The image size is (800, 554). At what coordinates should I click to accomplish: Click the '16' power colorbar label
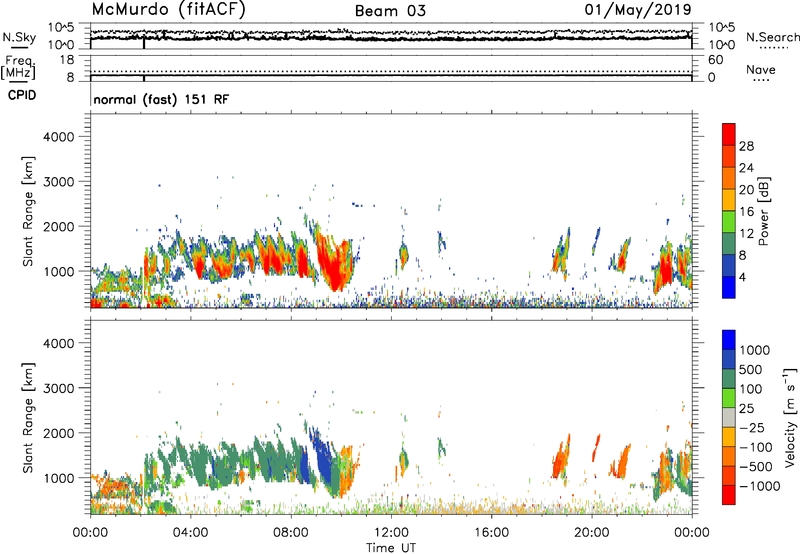(x=746, y=212)
